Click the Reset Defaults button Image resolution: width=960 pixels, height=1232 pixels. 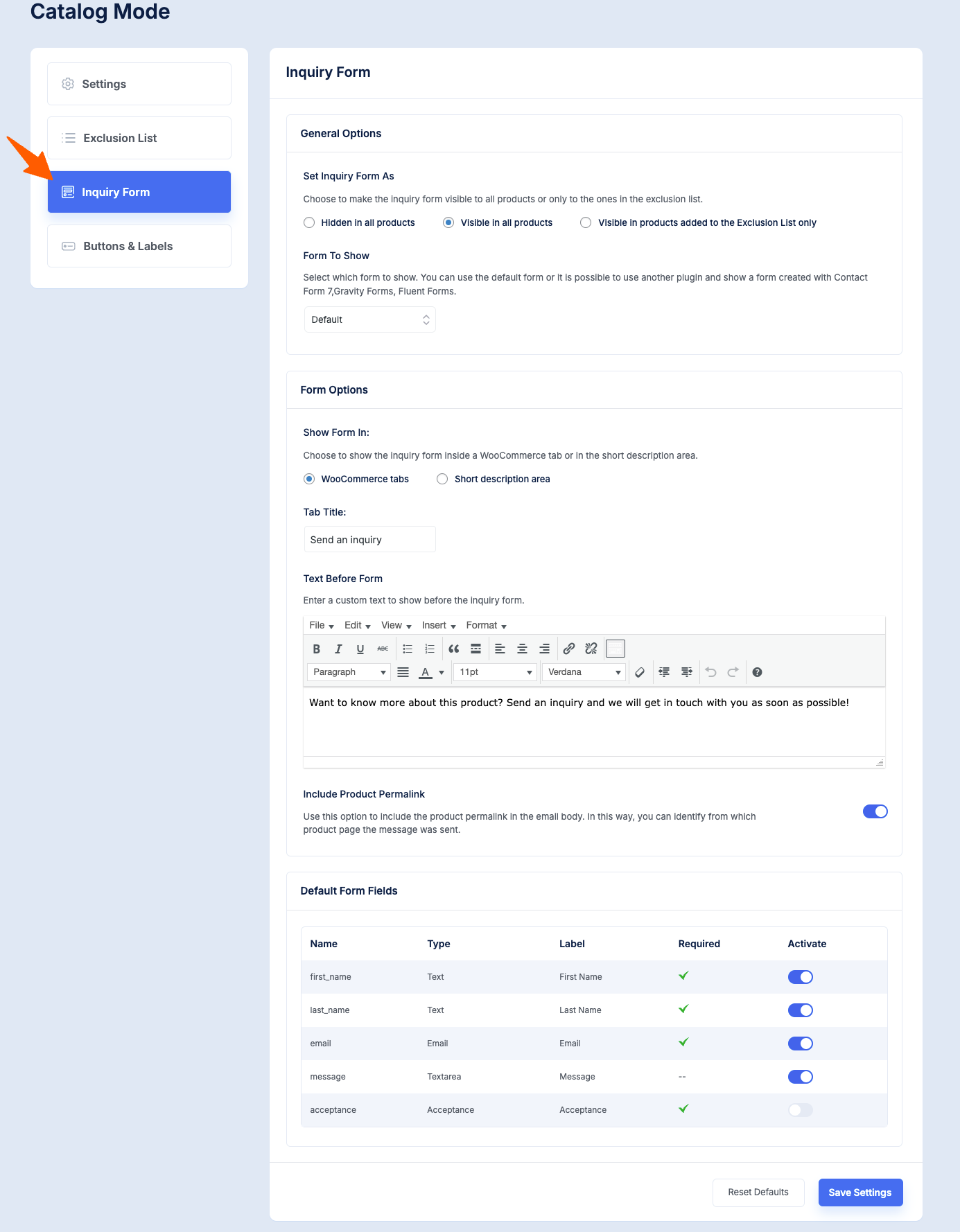click(x=758, y=1193)
